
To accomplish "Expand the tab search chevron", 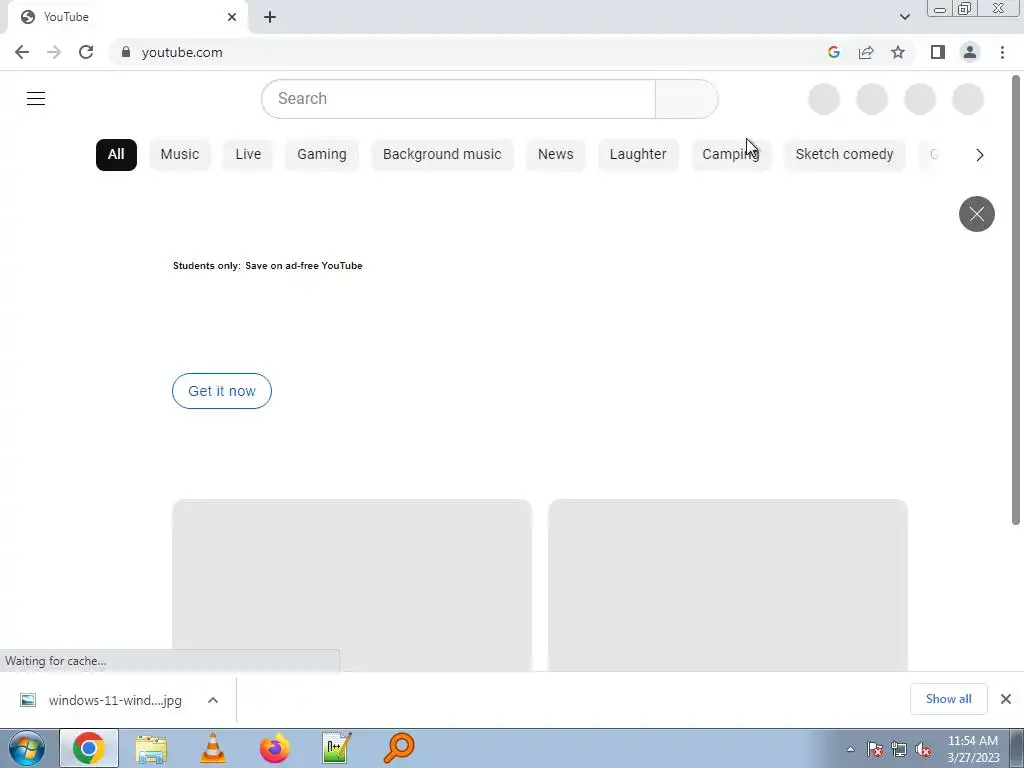I will point(904,17).
